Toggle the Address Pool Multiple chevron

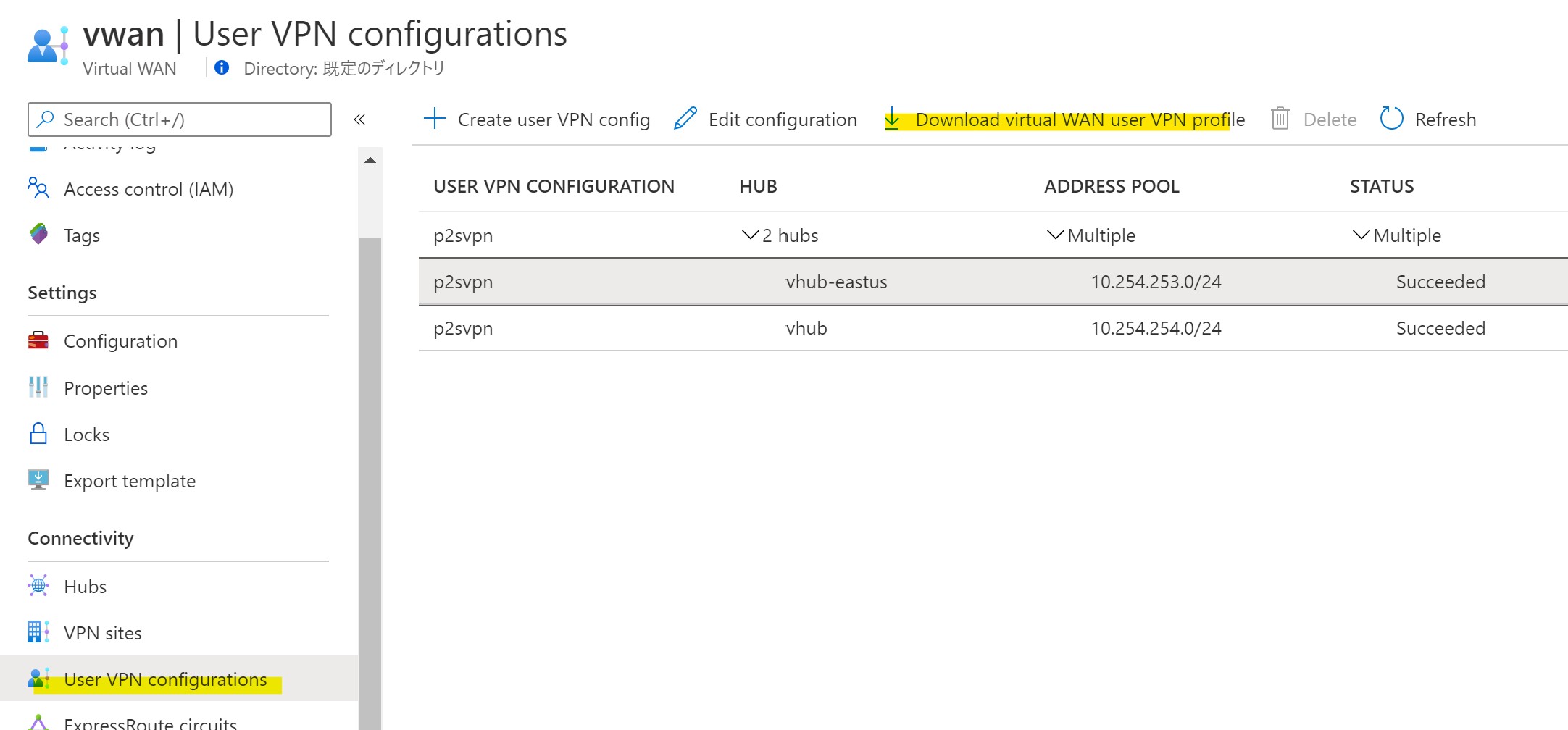click(x=1056, y=235)
